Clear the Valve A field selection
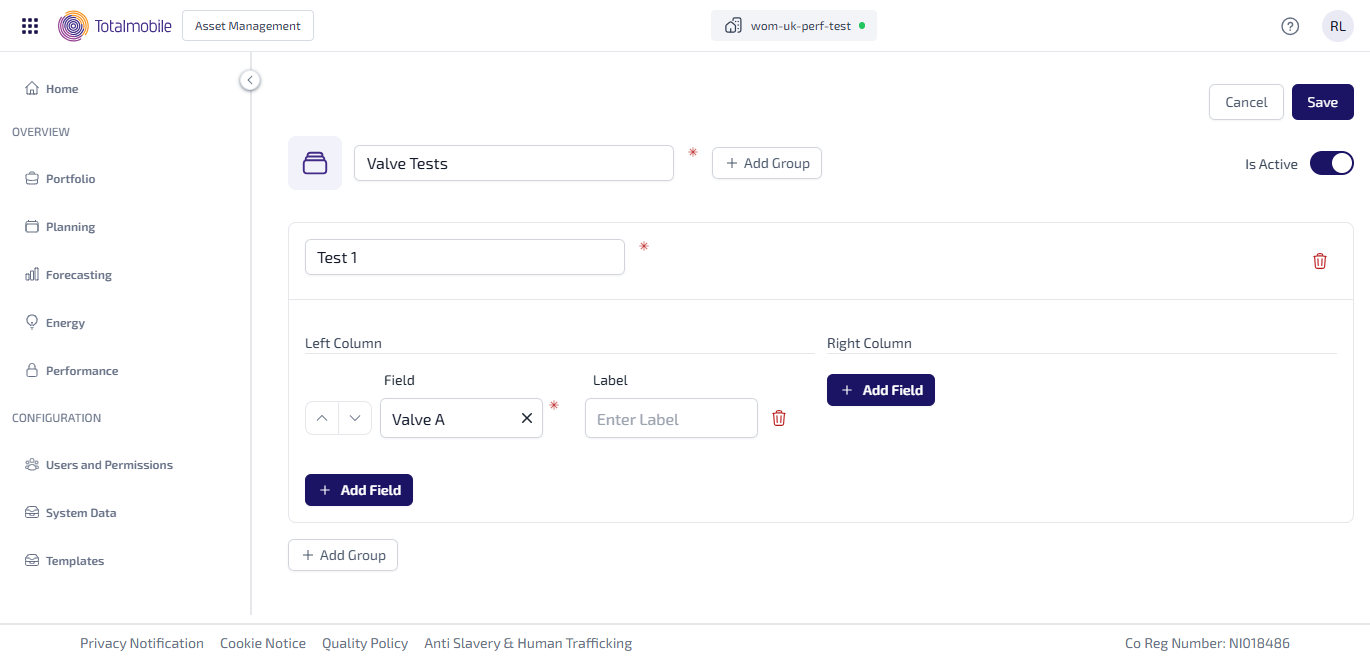The width and height of the screenshot is (1370, 661). [527, 418]
